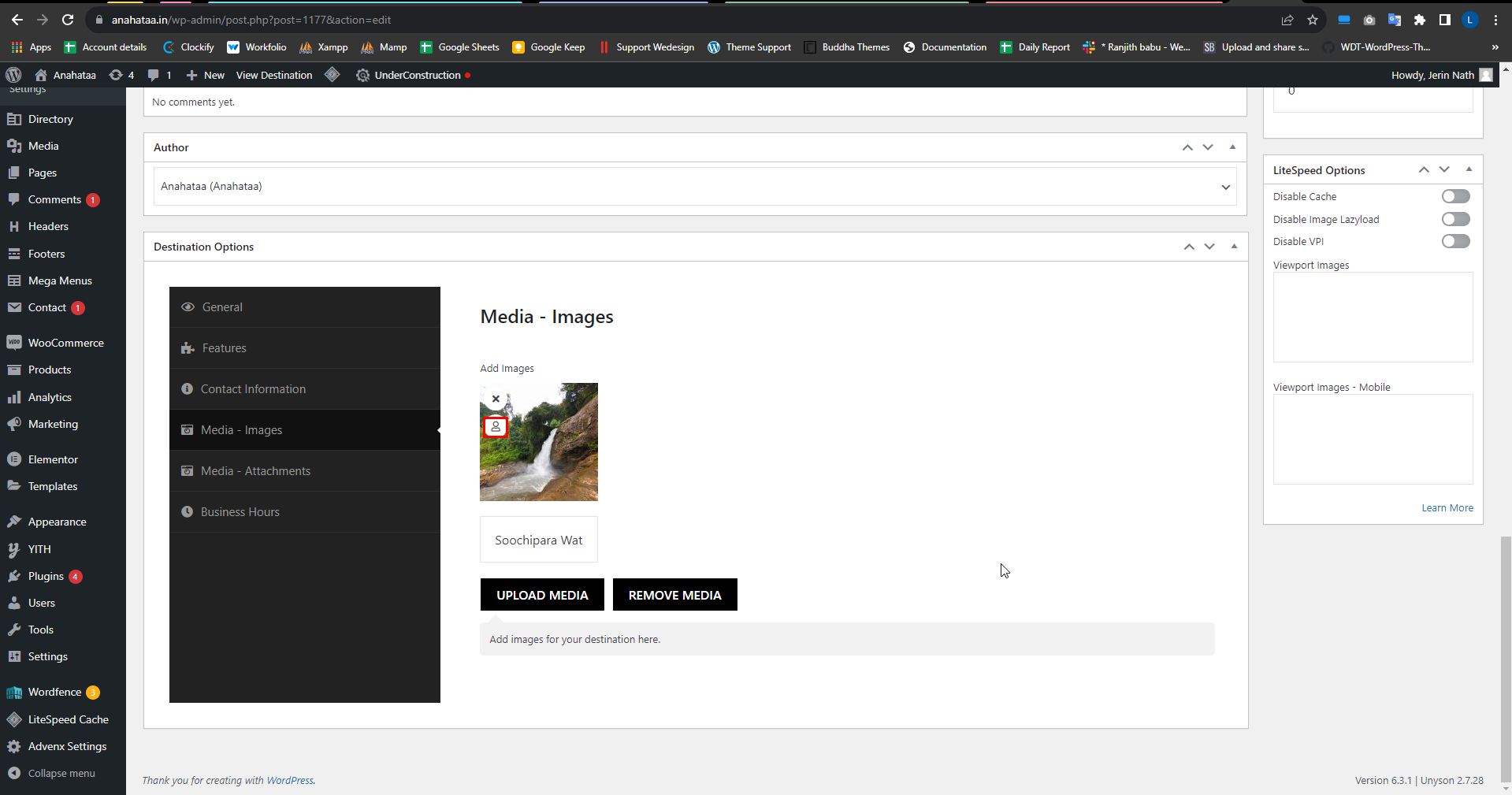Toggle Disable Image Lazyload switch

point(1455,219)
